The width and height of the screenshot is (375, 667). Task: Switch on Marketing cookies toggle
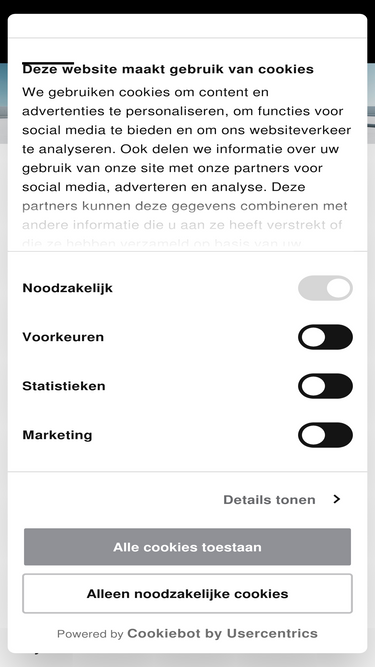tap(325, 435)
